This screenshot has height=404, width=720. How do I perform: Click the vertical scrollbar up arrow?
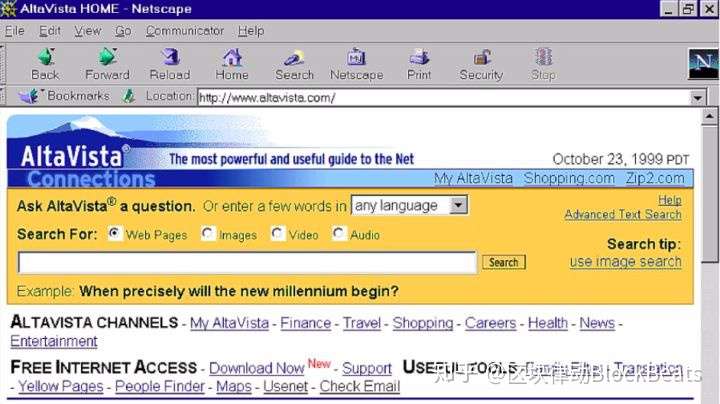pos(710,116)
